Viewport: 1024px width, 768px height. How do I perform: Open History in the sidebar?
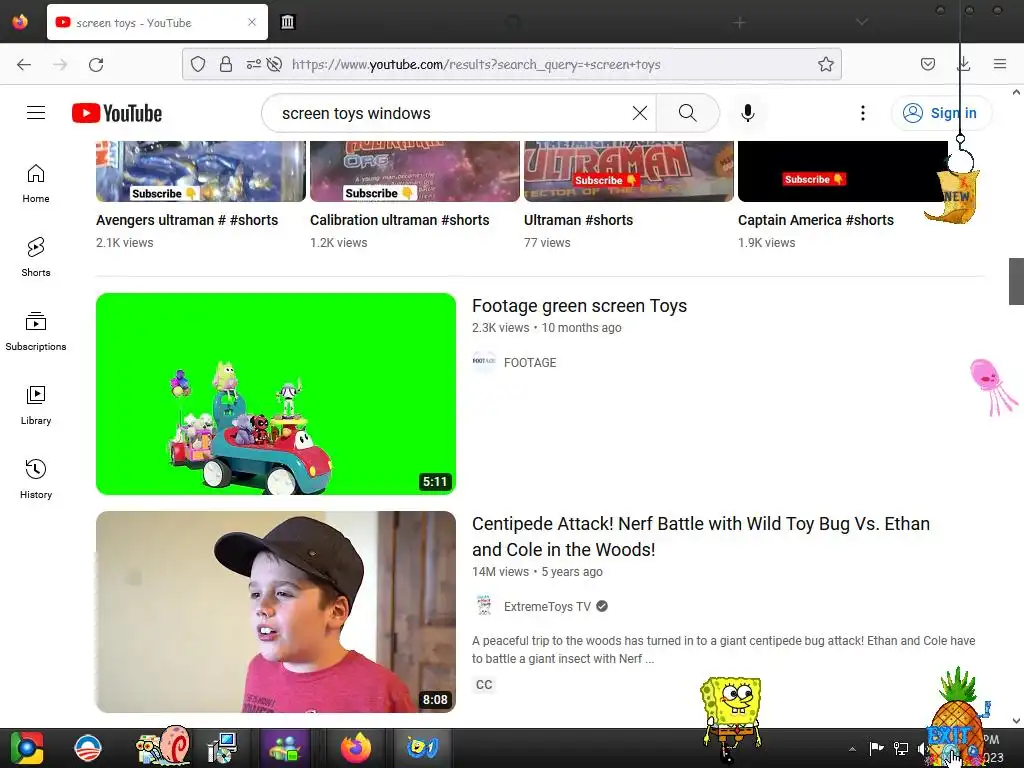[x=36, y=479]
